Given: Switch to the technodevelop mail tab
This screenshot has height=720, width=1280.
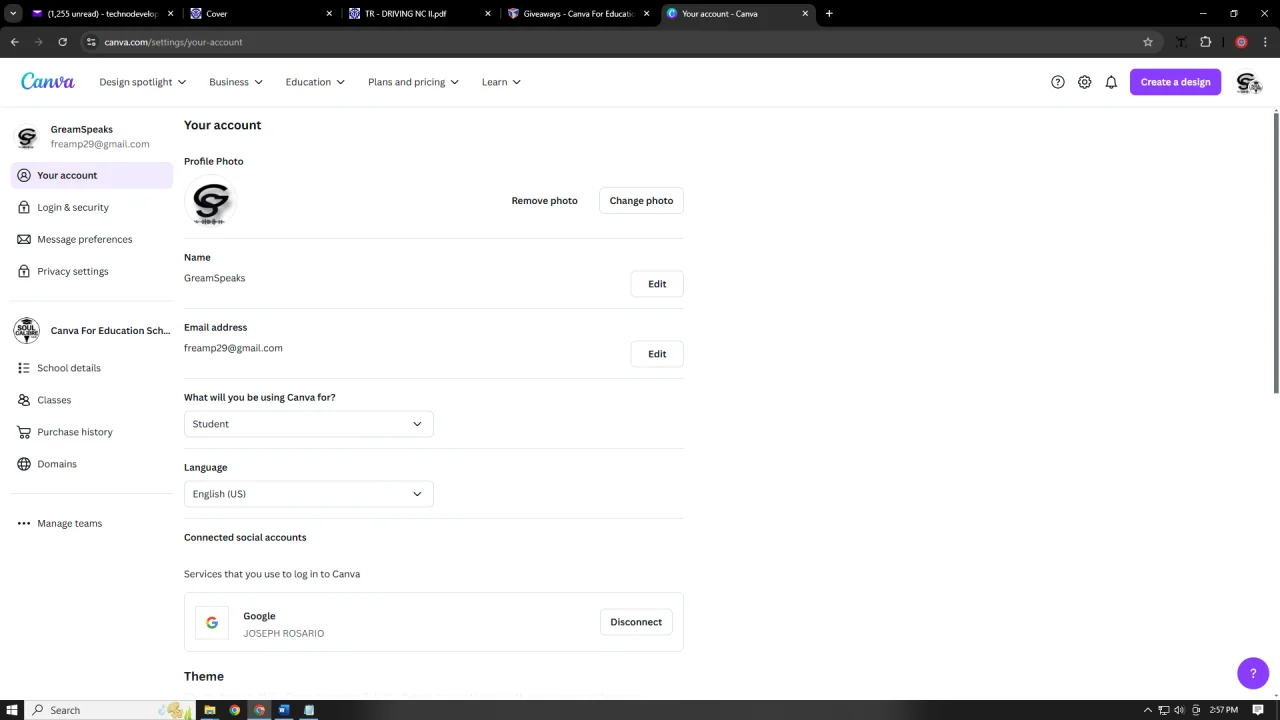Looking at the screenshot, I should tap(101, 14).
